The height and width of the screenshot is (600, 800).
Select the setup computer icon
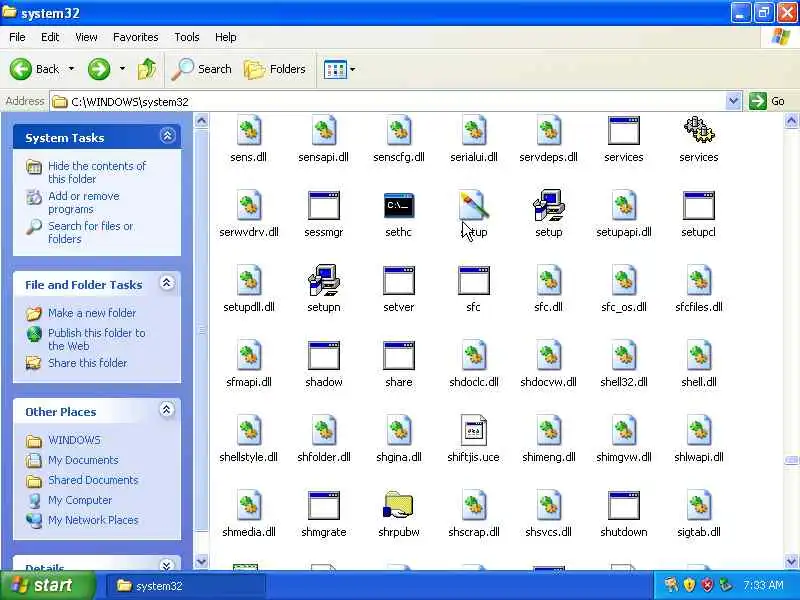[x=548, y=205]
